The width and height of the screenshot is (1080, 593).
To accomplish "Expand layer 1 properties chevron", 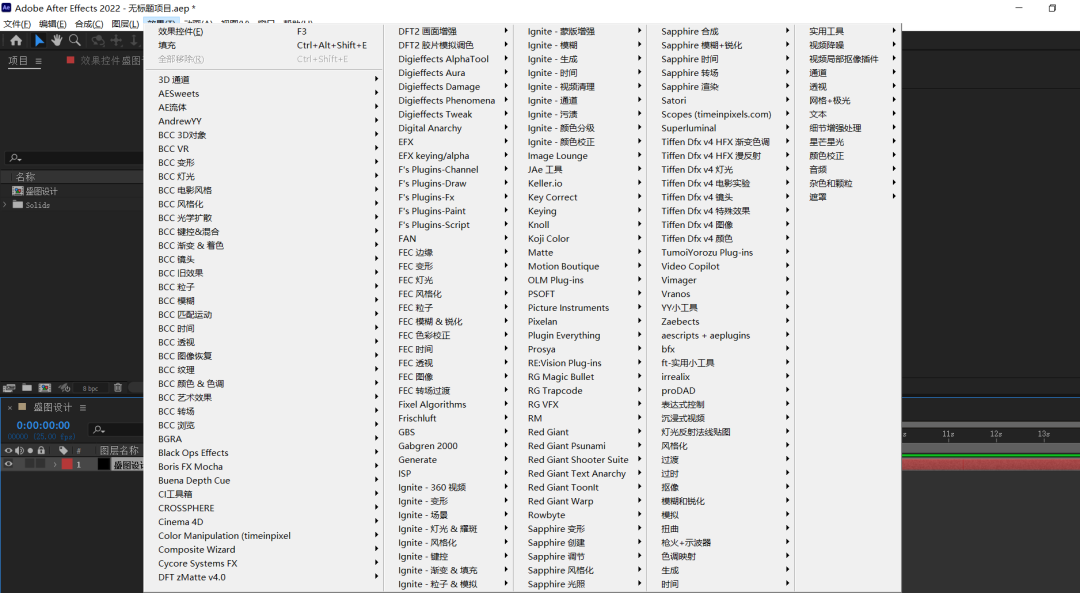I will pos(55,464).
